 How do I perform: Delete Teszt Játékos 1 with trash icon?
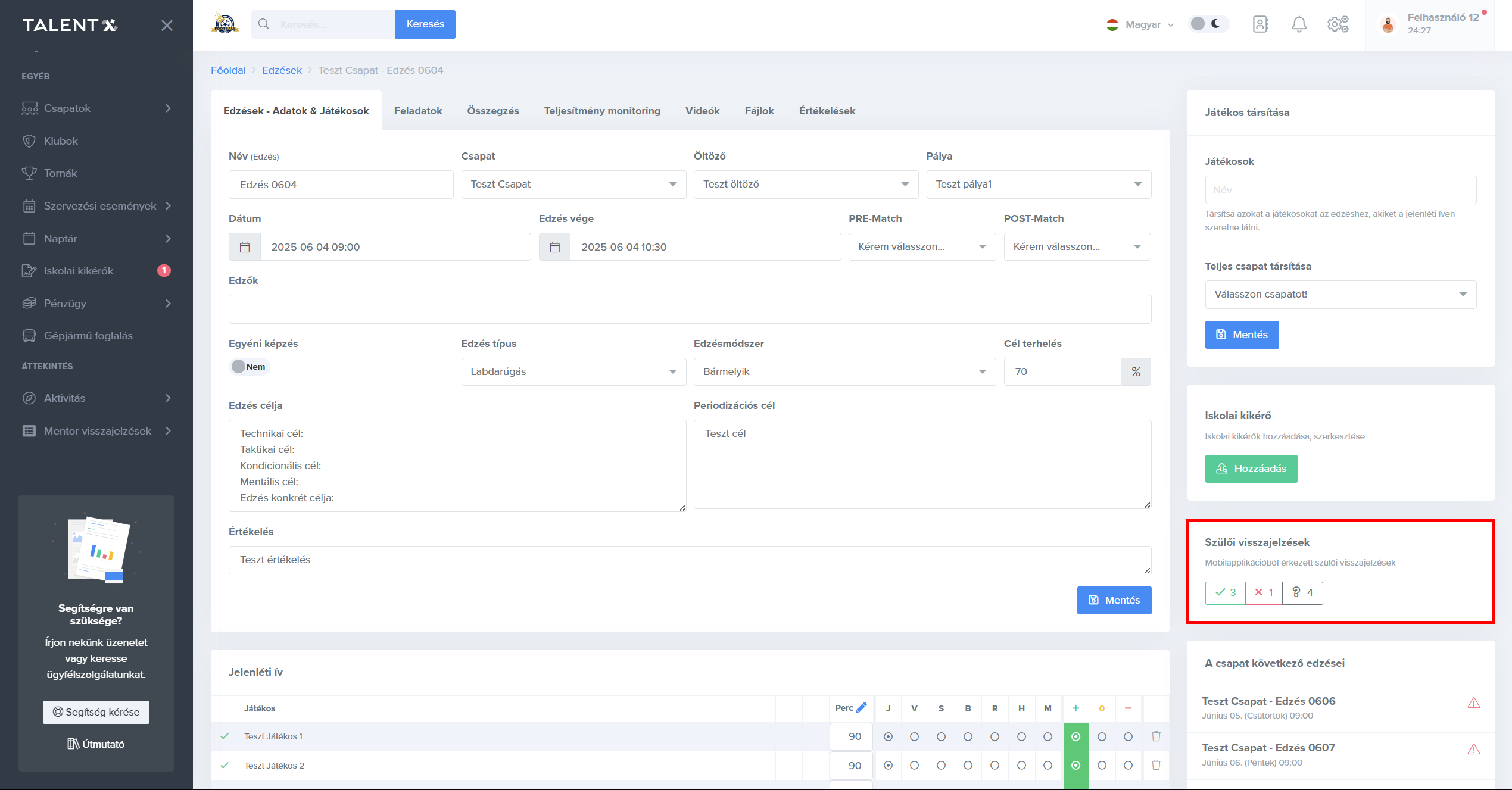point(1156,736)
